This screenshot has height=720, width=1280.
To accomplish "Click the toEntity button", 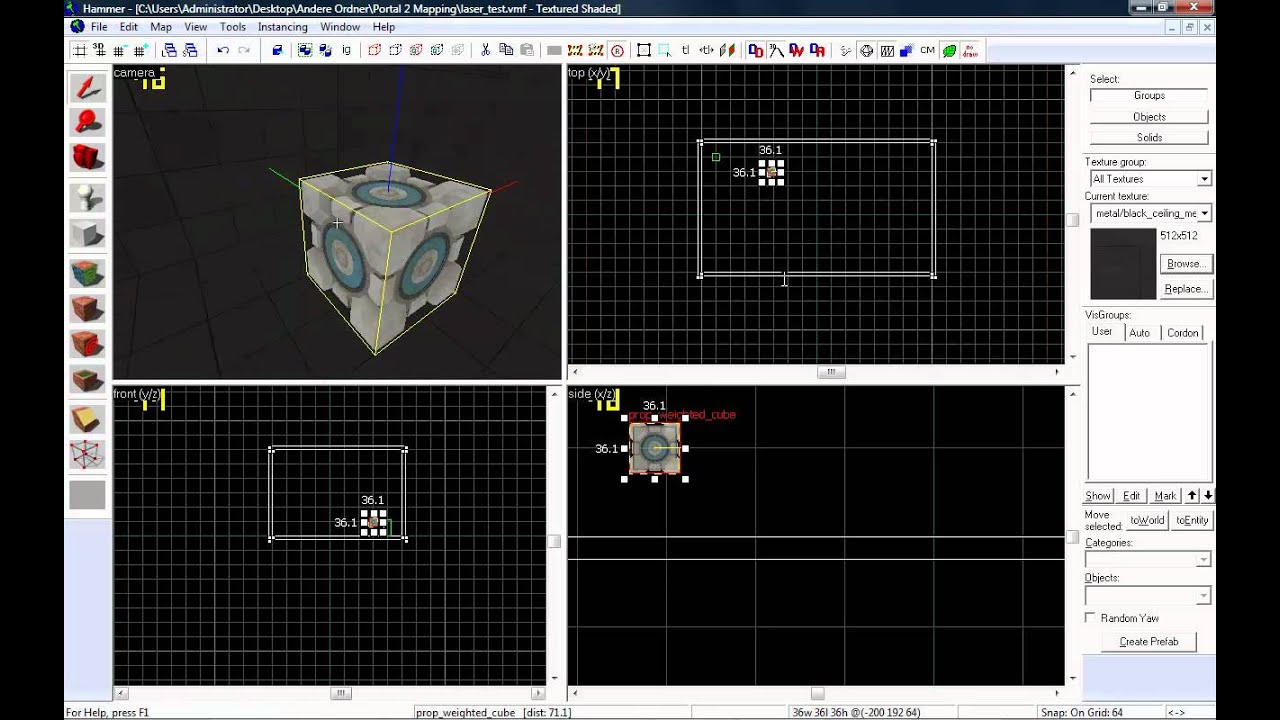I will pyautogui.click(x=1192, y=520).
